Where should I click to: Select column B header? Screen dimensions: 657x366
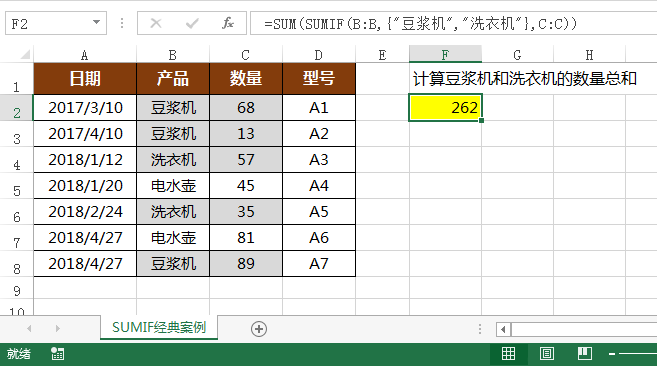[x=173, y=55]
